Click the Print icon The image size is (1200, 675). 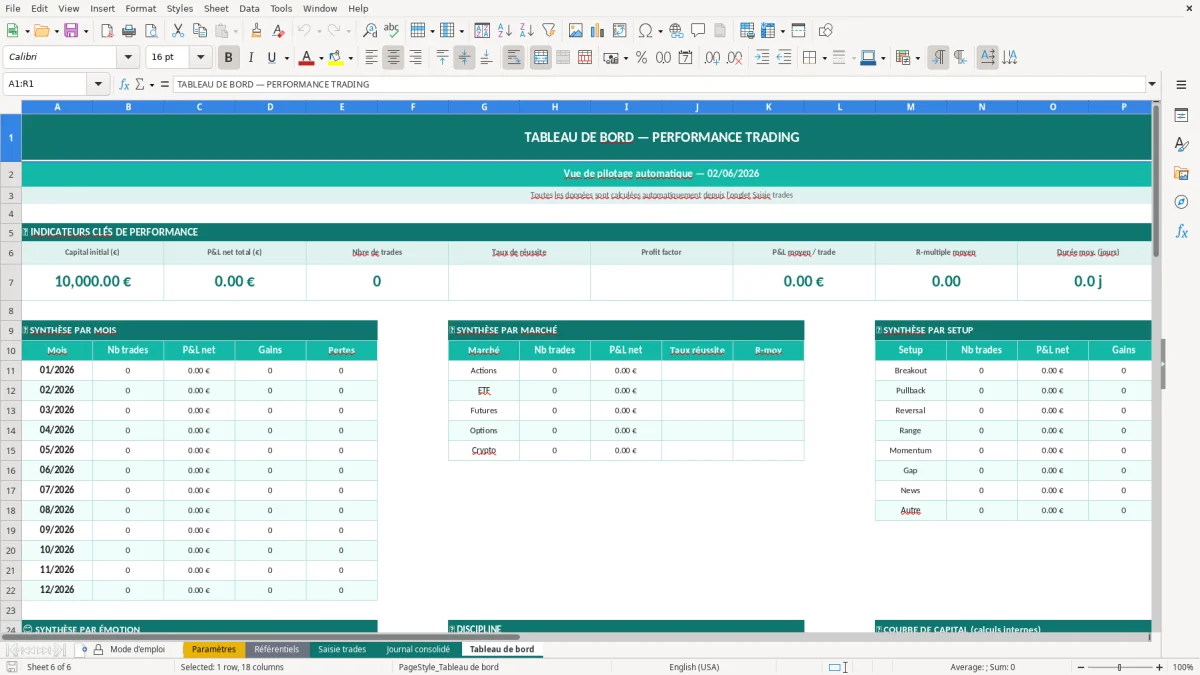click(x=128, y=31)
